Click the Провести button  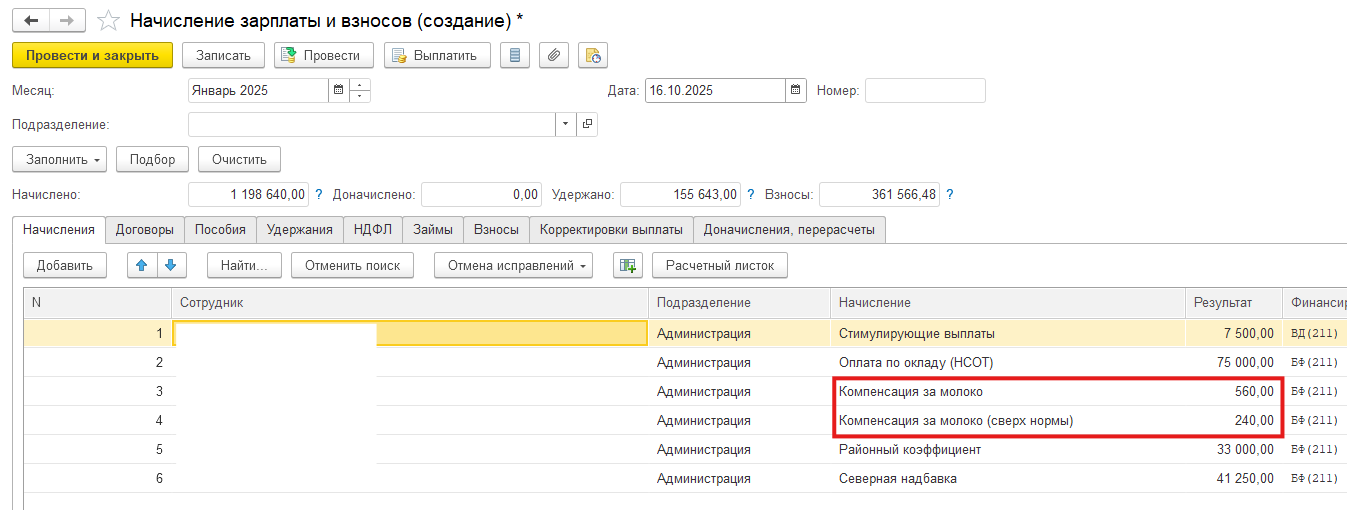pos(324,55)
